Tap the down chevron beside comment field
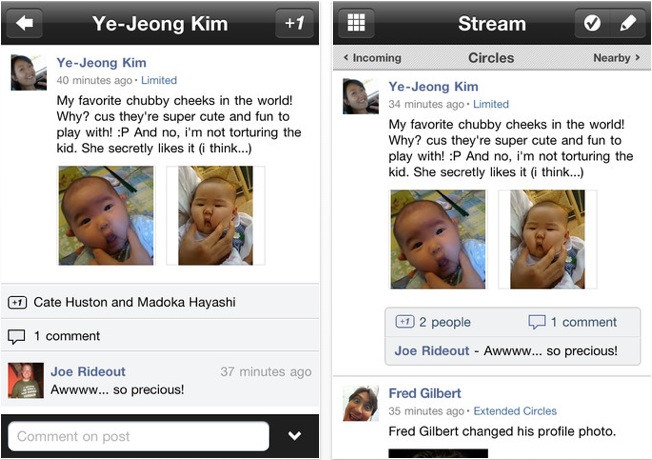Image resolution: width=652 pixels, height=460 pixels. click(294, 435)
